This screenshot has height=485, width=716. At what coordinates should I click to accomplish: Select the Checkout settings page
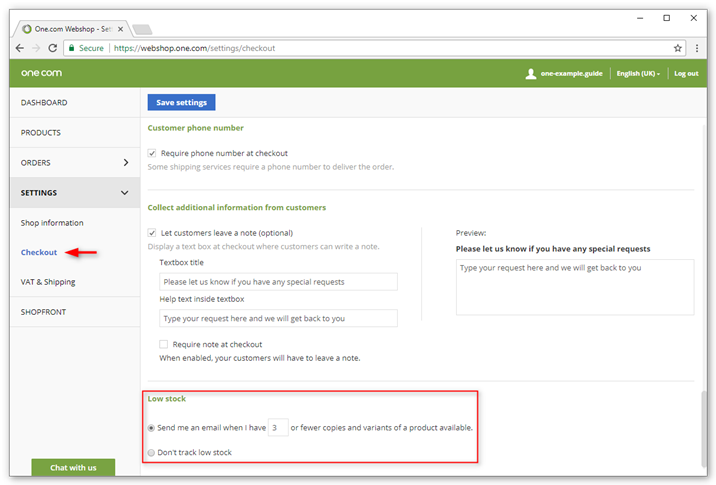pos(39,253)
